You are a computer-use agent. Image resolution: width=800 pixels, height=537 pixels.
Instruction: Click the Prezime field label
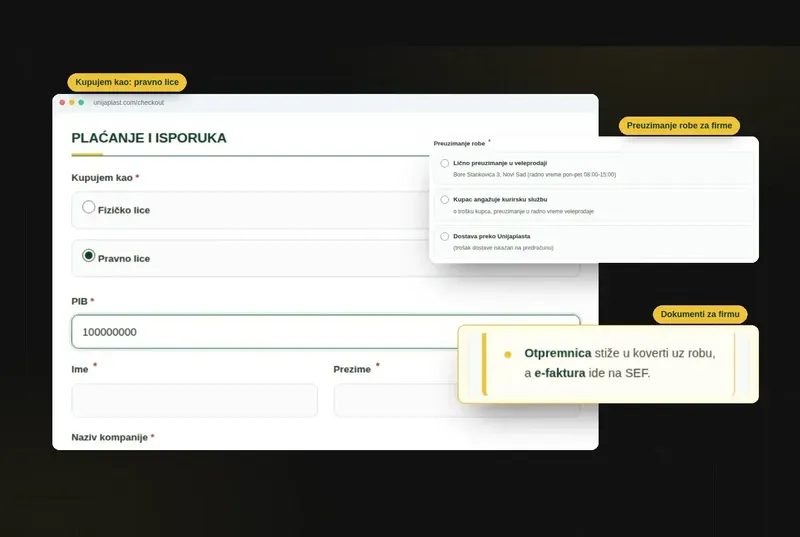(x=352, y=369)
